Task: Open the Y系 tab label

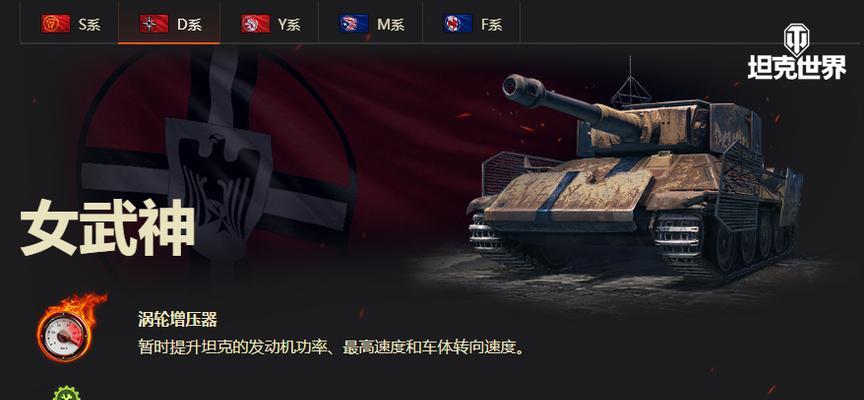Action: tap(289, 25)
